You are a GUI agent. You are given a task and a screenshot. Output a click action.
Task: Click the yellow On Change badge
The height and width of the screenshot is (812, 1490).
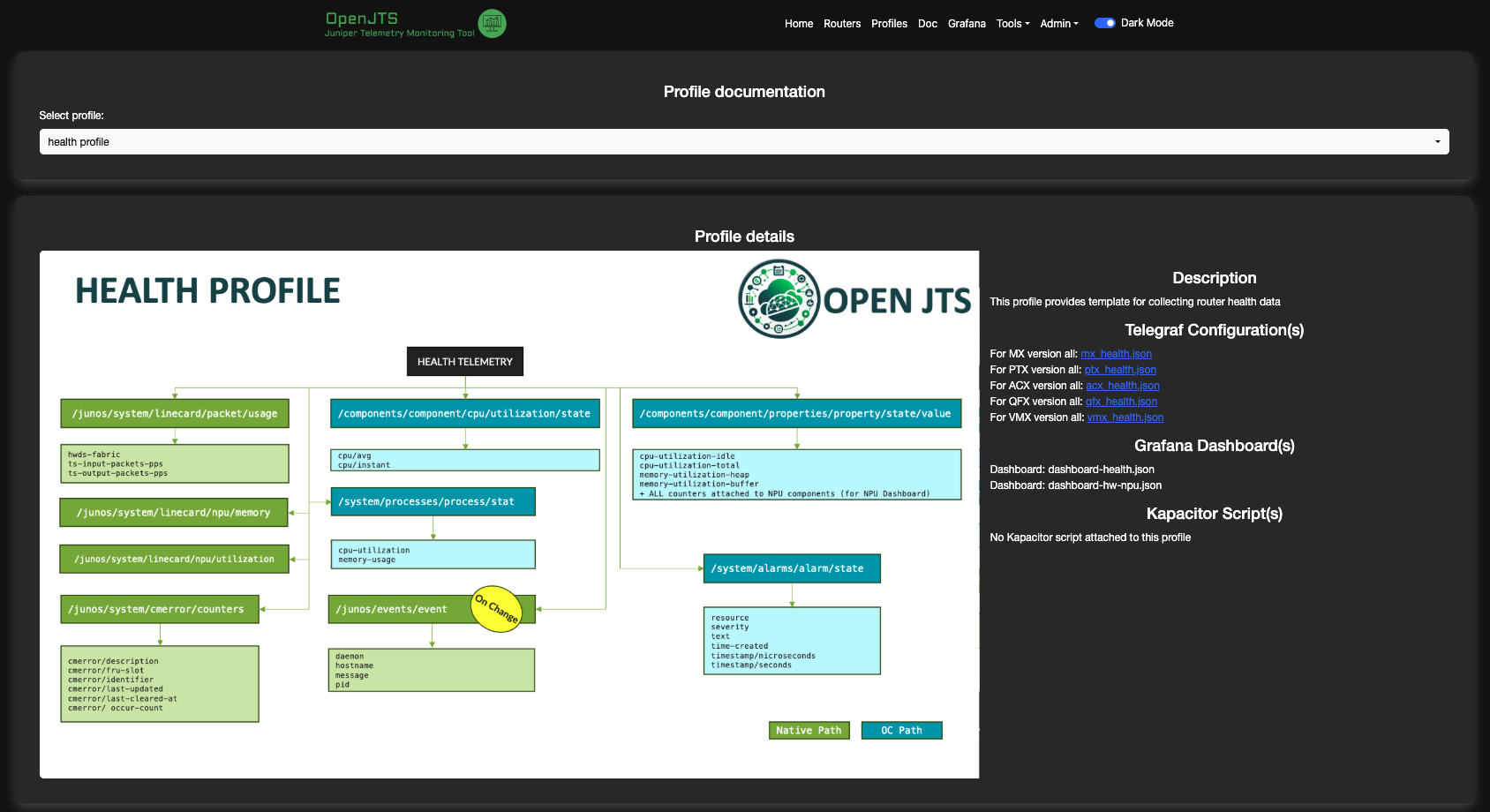496,609
